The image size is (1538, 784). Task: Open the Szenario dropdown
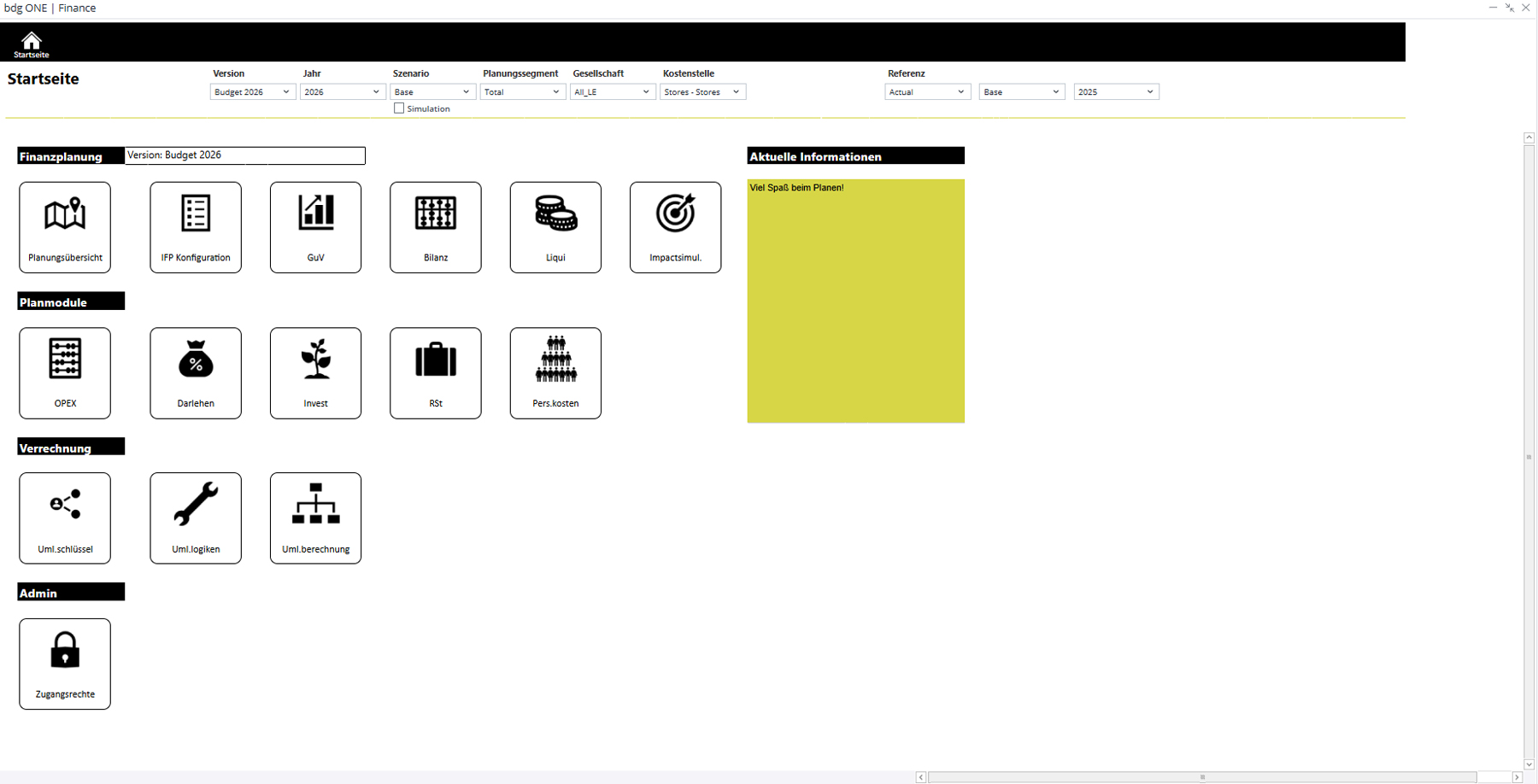432,92
